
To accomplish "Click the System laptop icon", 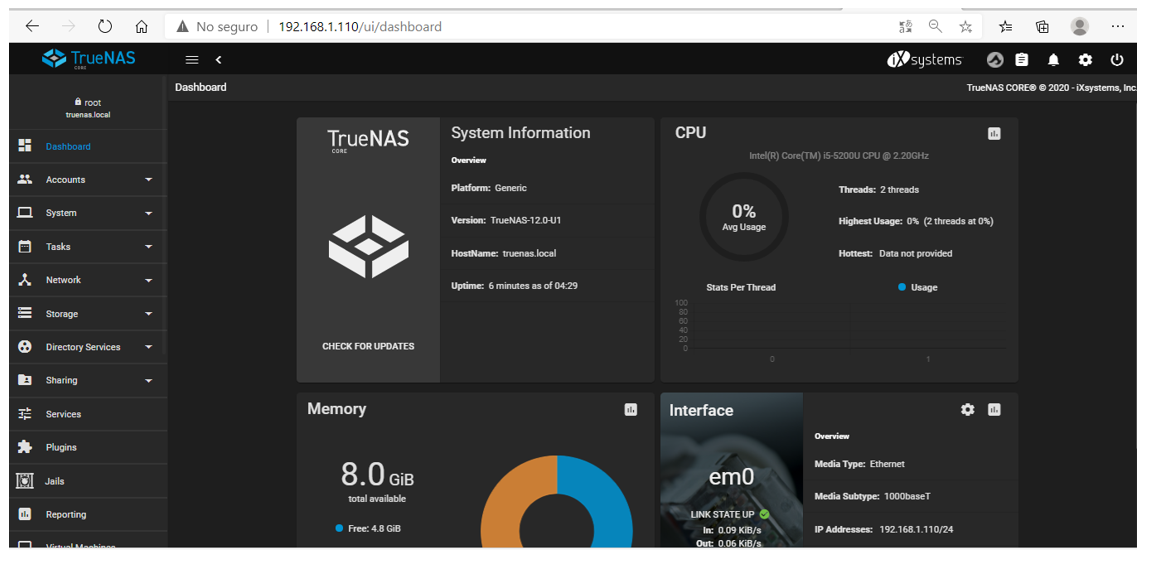I will [x=25, y=213].
